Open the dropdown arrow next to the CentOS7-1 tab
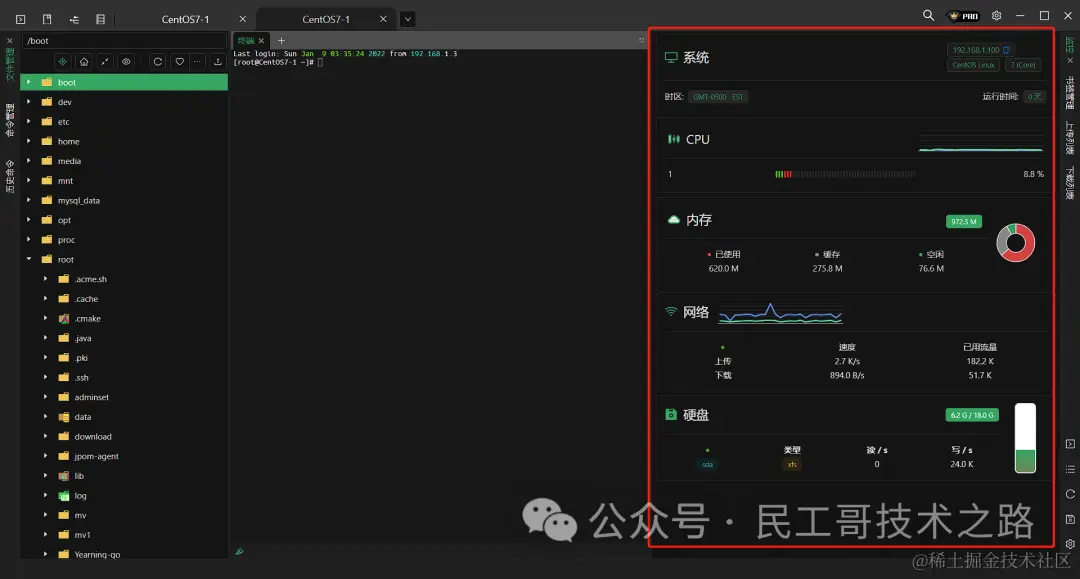Image resolution: width=1080 pixels, height=579 pixels. coord(407,18)
